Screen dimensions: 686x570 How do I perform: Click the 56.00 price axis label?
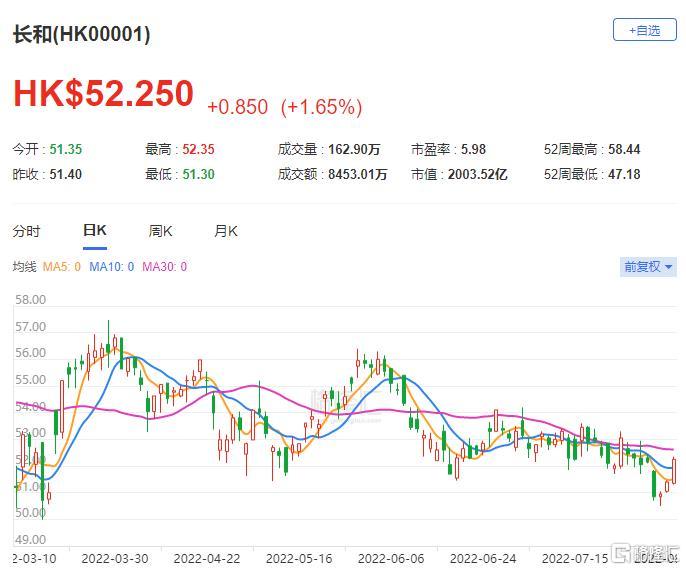(30, 353)
